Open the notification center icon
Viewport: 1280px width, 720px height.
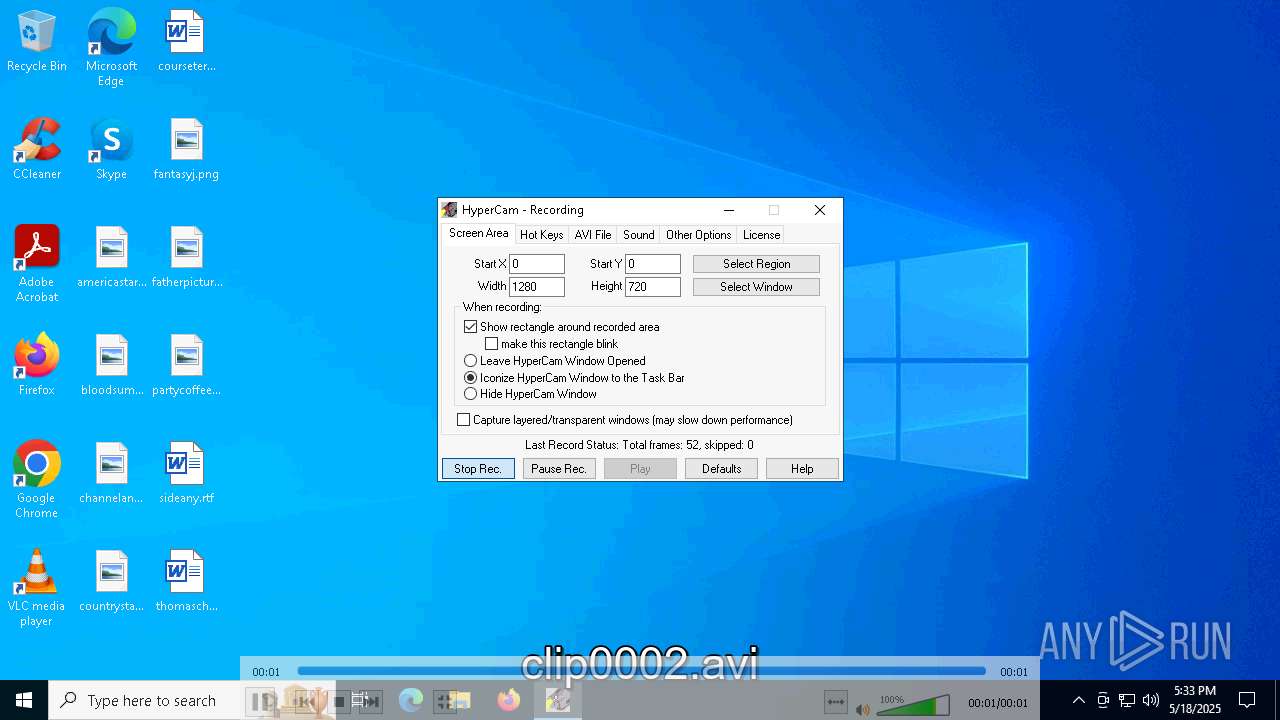[x=1247, y=700]
